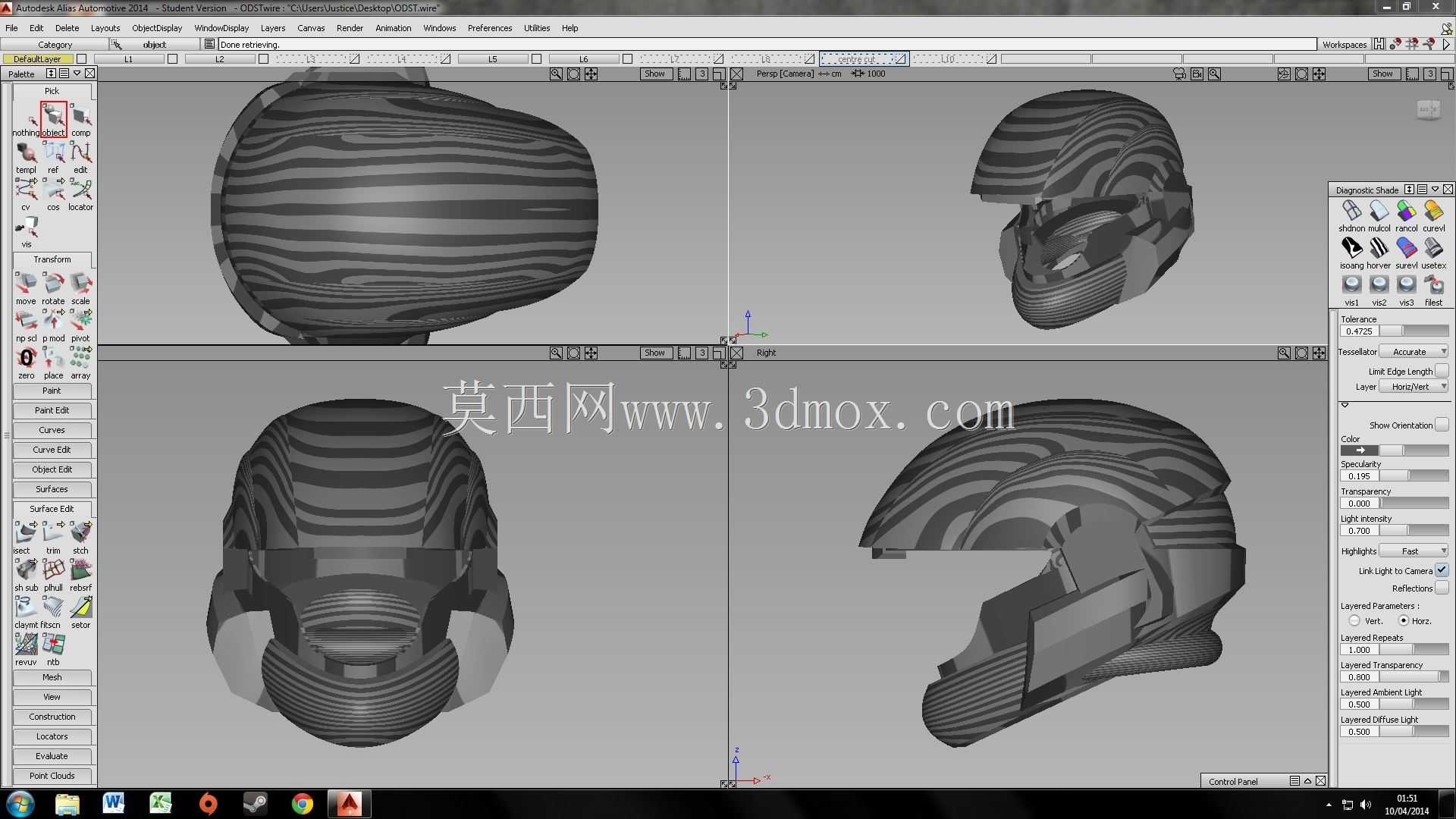
Task: Uncheck Link Light to Camera
Action: click(1442, 570)
